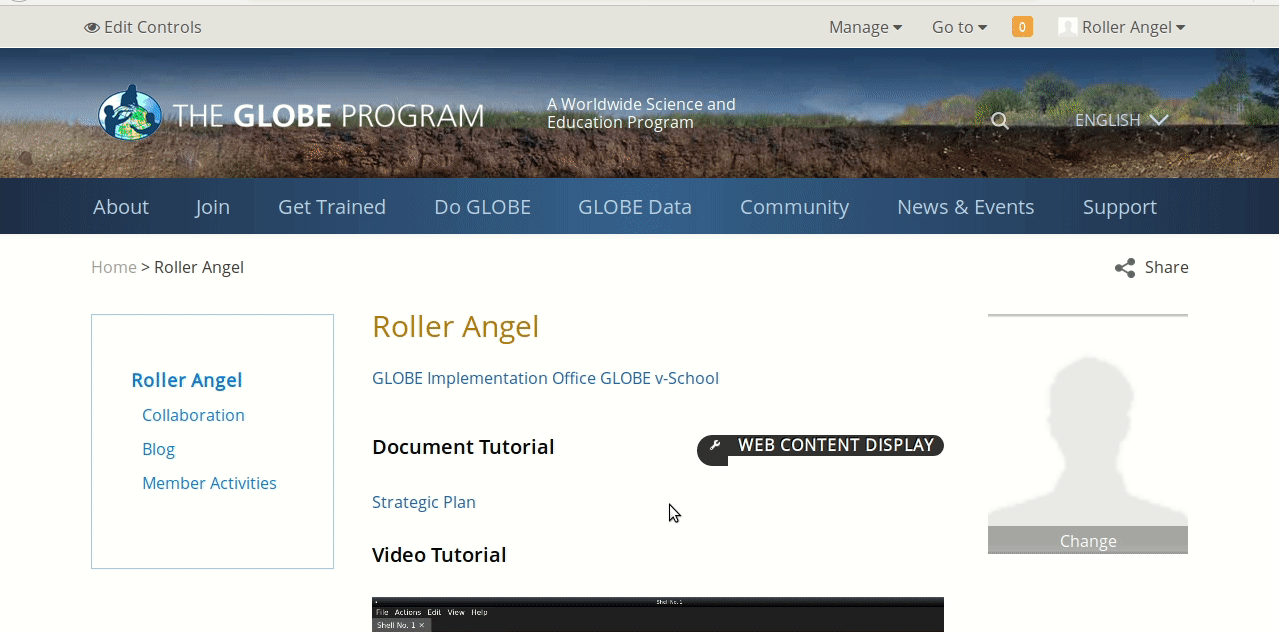The height and width of the screenshot is (632, 1279).
Task: Open the About navigation menu
Action: pos(121,207)
